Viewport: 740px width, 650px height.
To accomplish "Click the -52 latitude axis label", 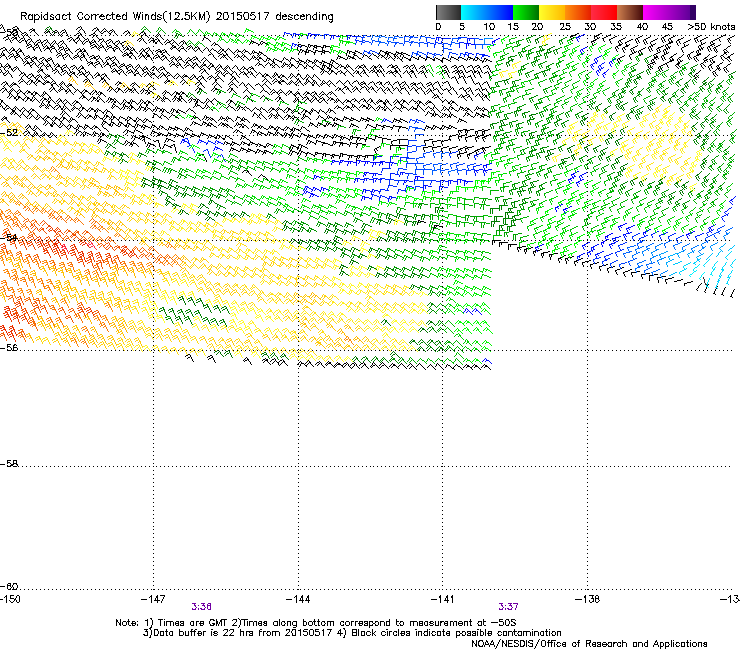I will point(9,133).
